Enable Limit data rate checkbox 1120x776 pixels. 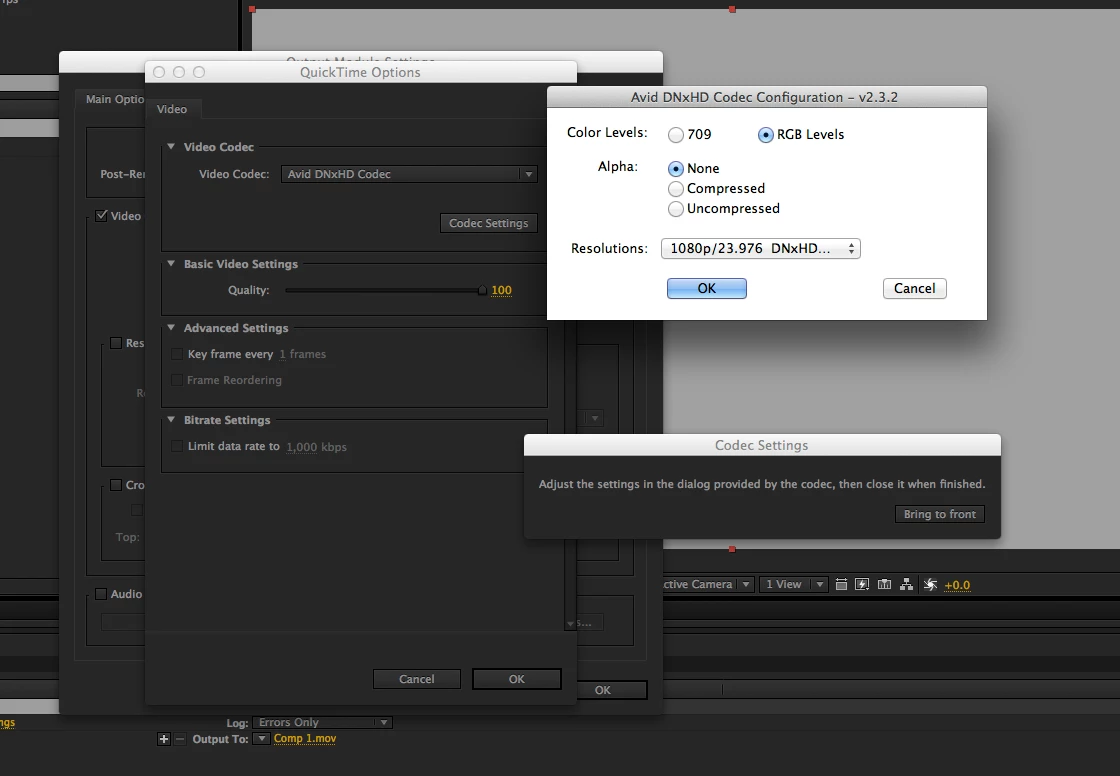coord(176,447)
